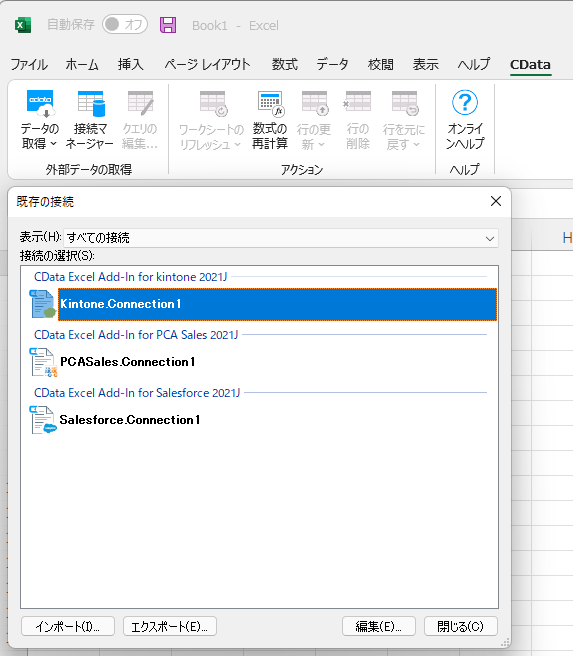Close the 既存の接続 dialog with X
The height and width of the screenshot is (656, 573).
(x=496, y=201)
